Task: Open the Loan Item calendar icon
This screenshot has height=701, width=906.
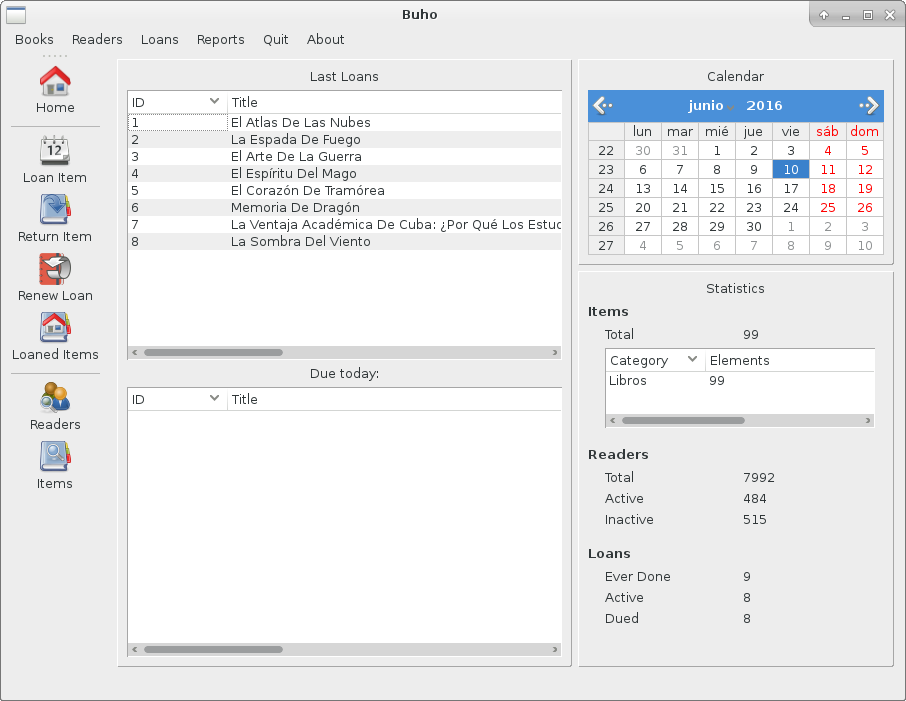Action: 55,151
